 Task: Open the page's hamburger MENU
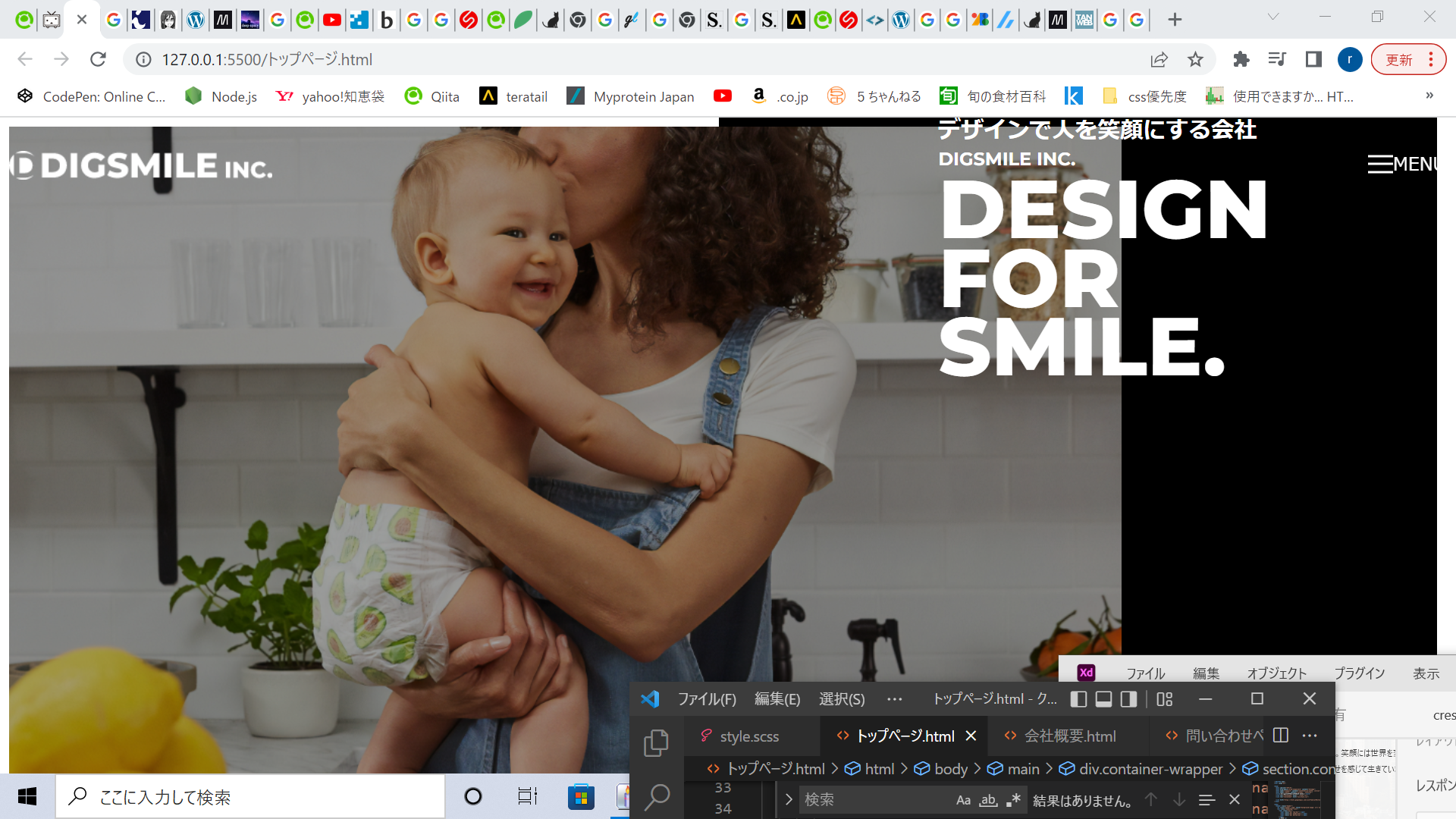point(1401,164)
